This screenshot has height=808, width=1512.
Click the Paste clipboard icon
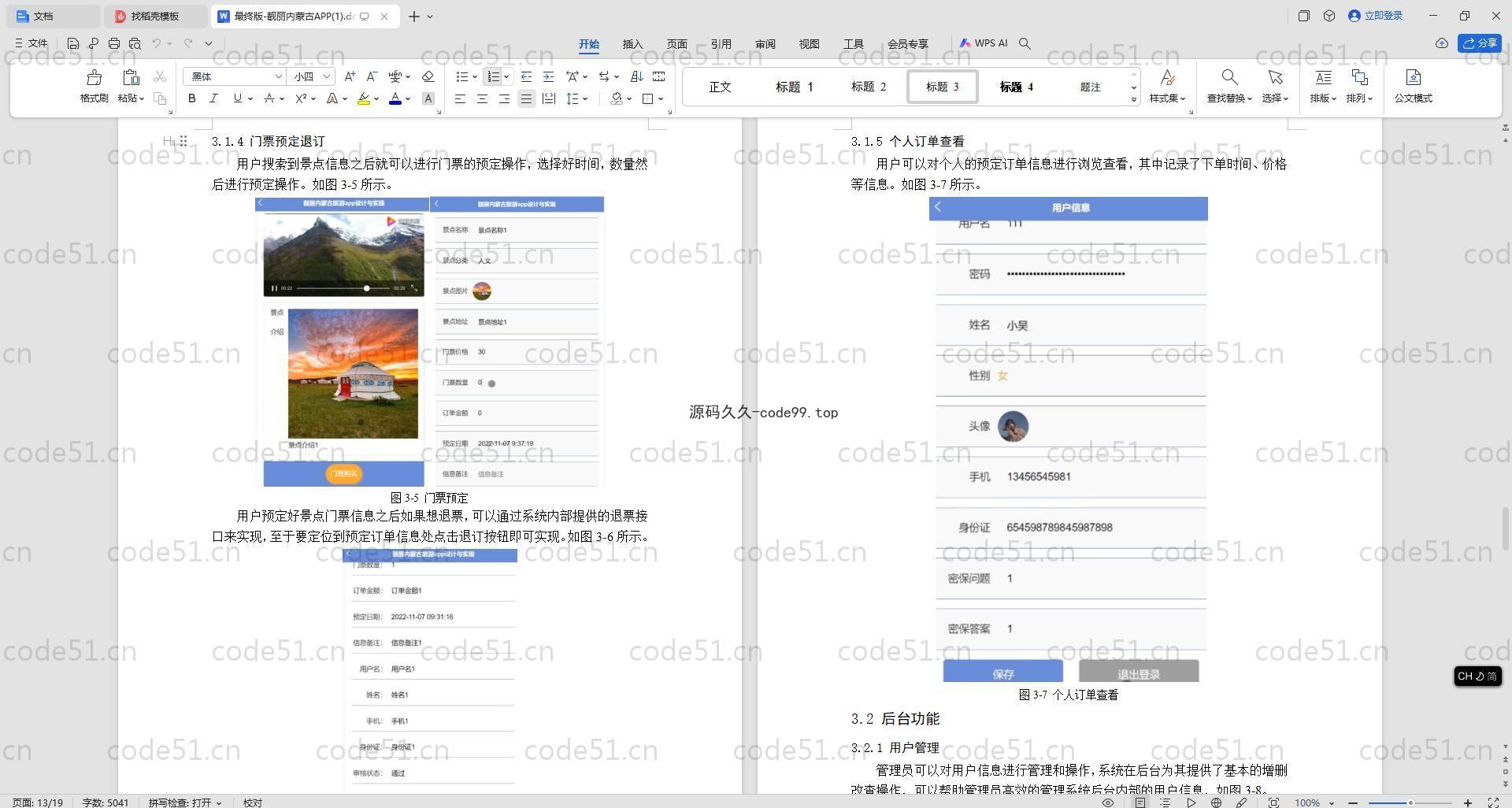pos(131,77)
